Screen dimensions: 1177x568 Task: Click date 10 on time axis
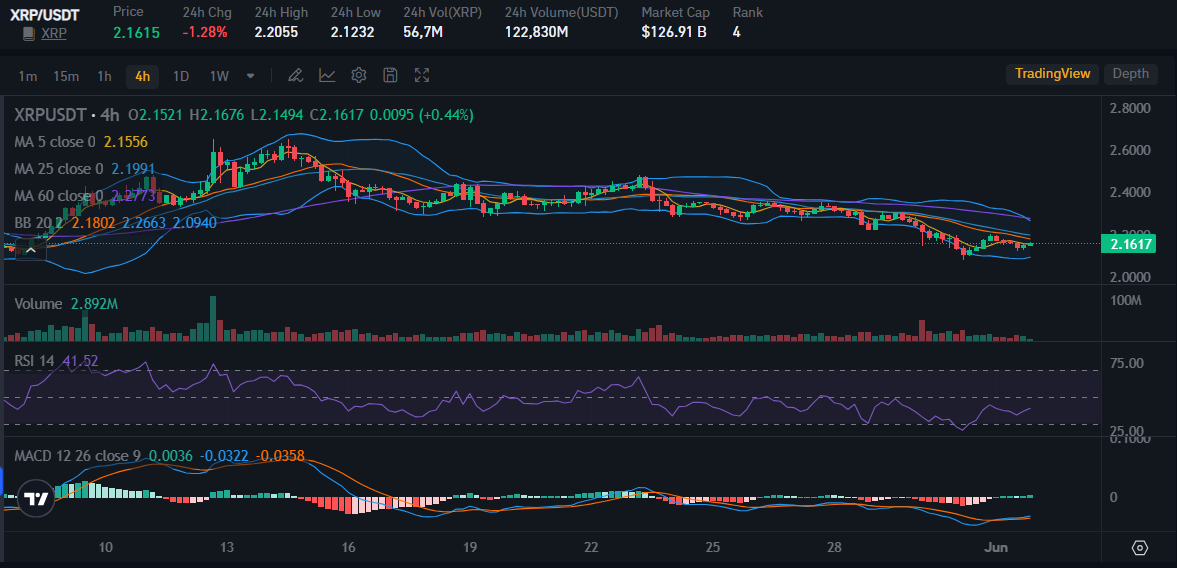point(105,547)
